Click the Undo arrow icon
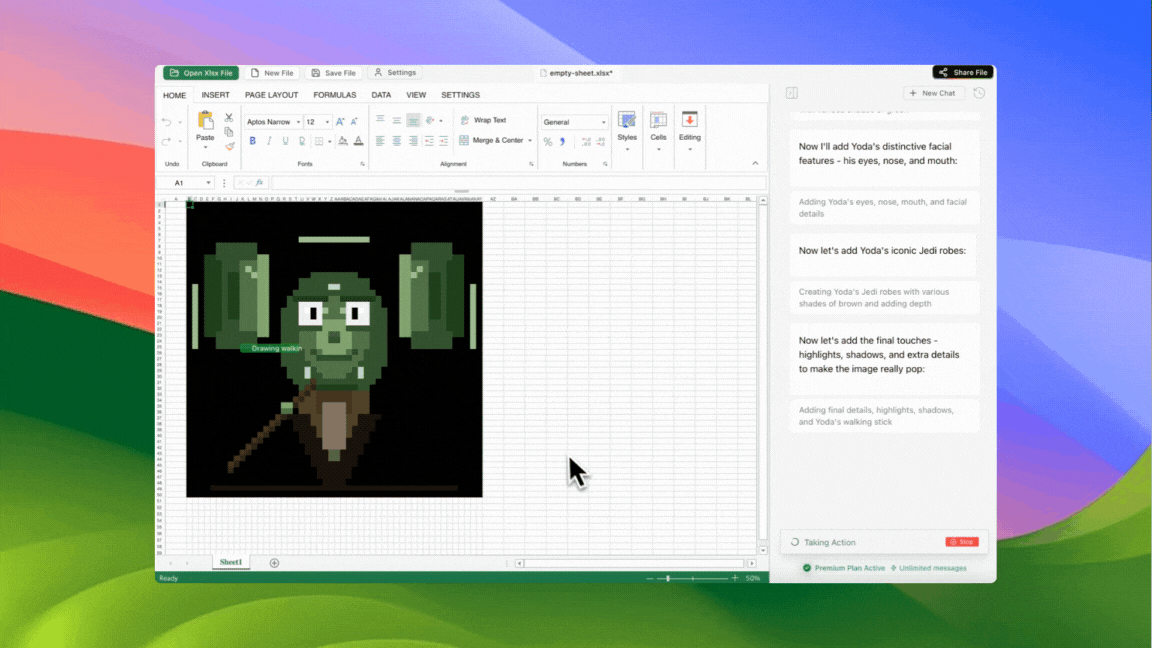Viewport: 1152px width, 648px height. [x=167, y=122]
